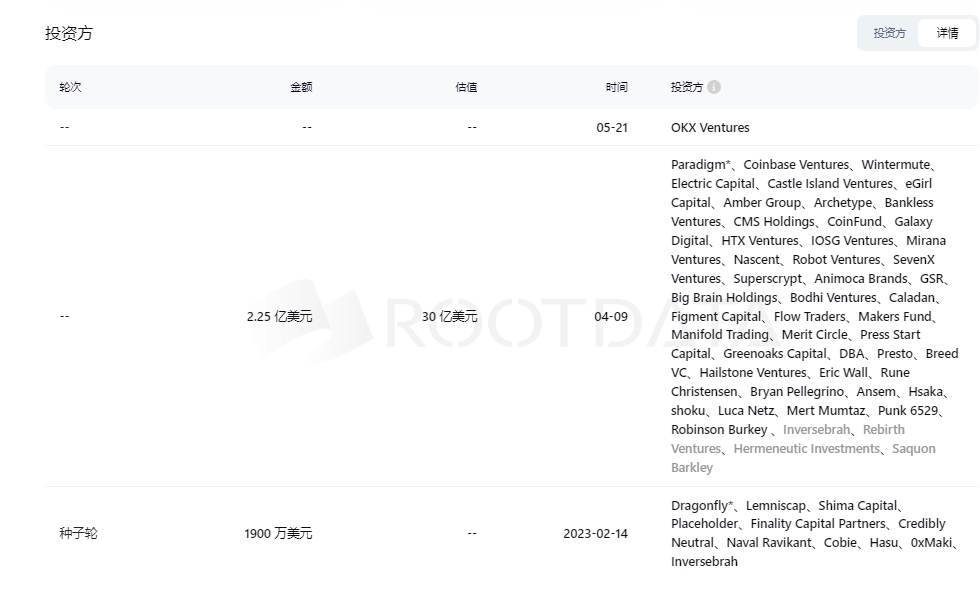
Task: Open the Hermeneutic Investments grayed link
Action: pos(806,449)
